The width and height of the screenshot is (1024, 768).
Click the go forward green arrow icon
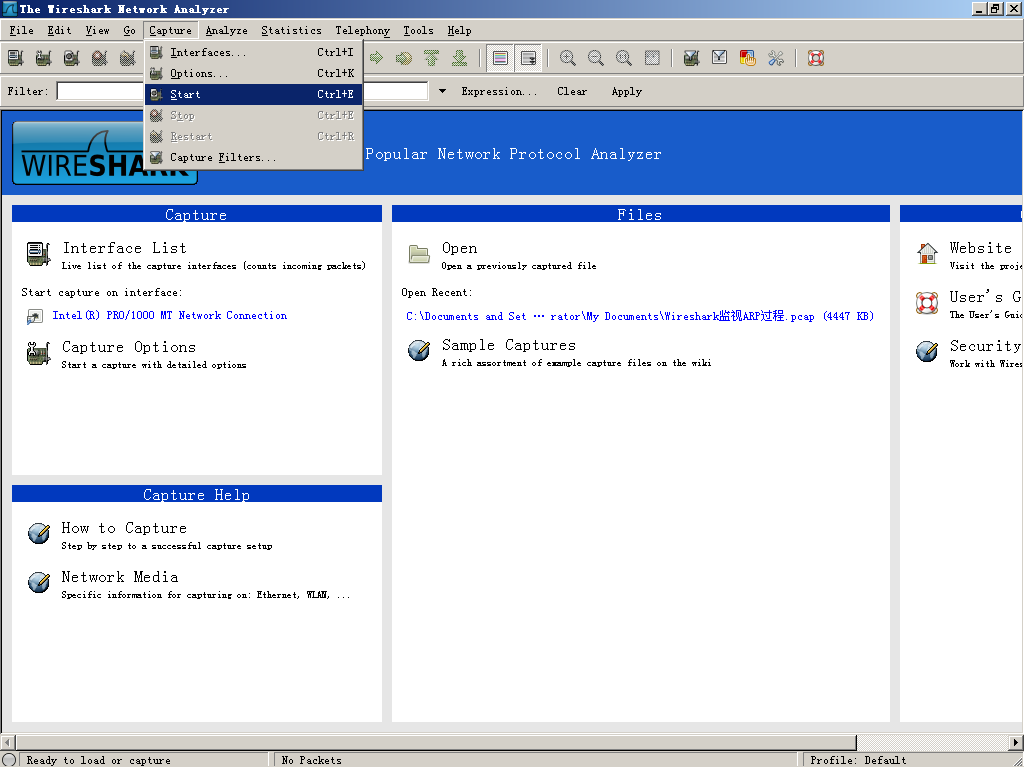click(x=376, y=58)
